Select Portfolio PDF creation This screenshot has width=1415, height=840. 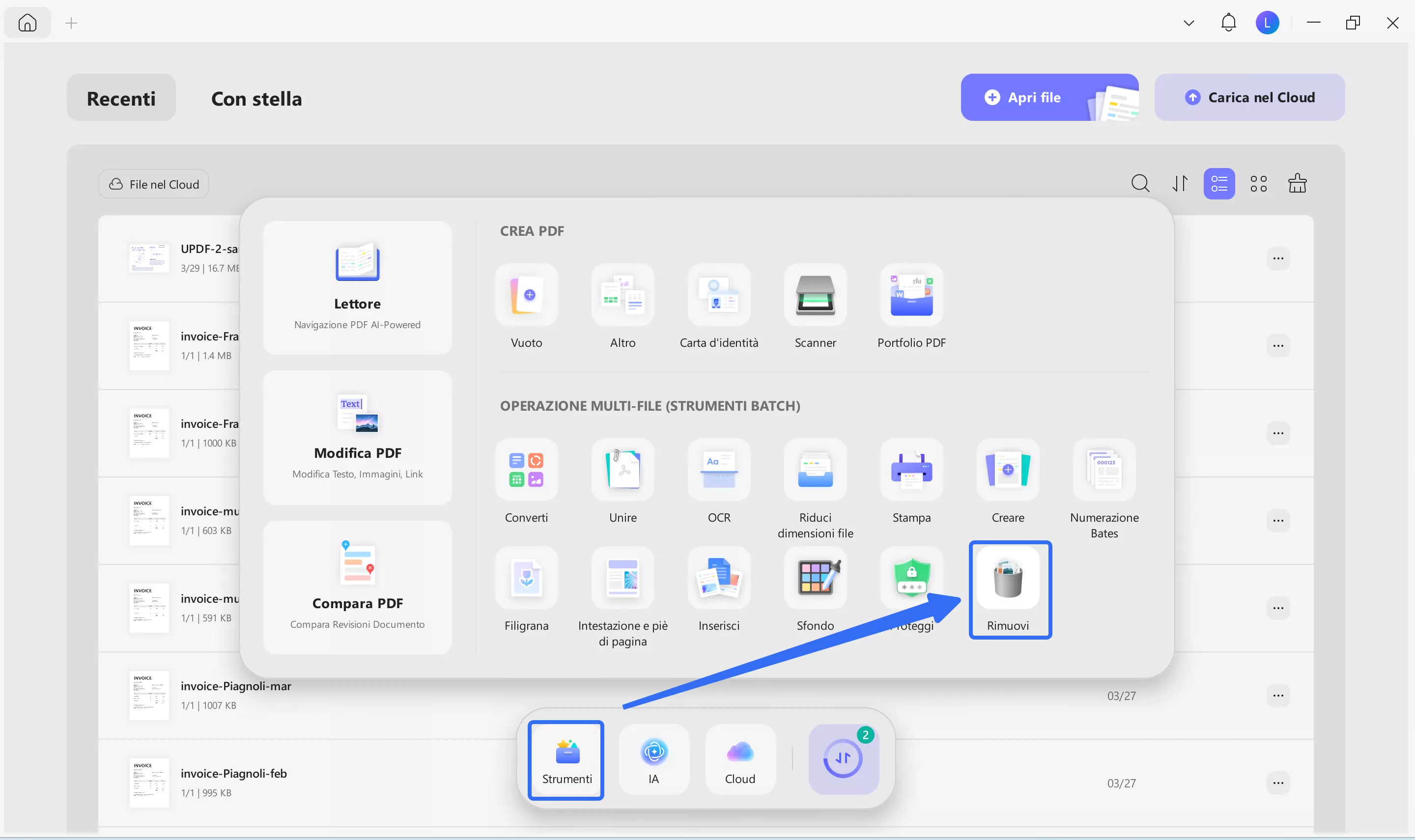pyautogui.click(x=911, y=295)
